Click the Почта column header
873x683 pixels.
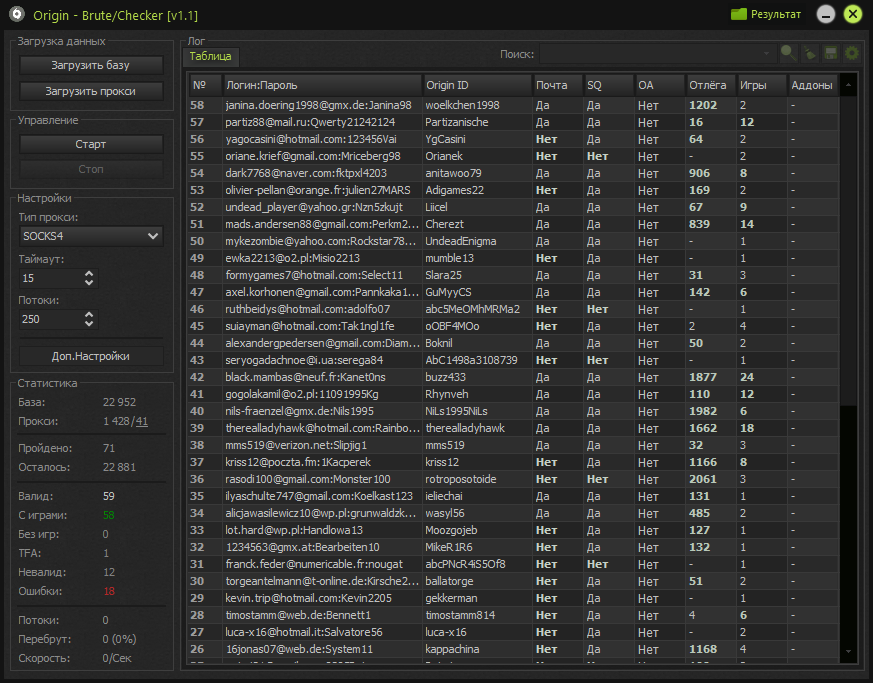558,85
